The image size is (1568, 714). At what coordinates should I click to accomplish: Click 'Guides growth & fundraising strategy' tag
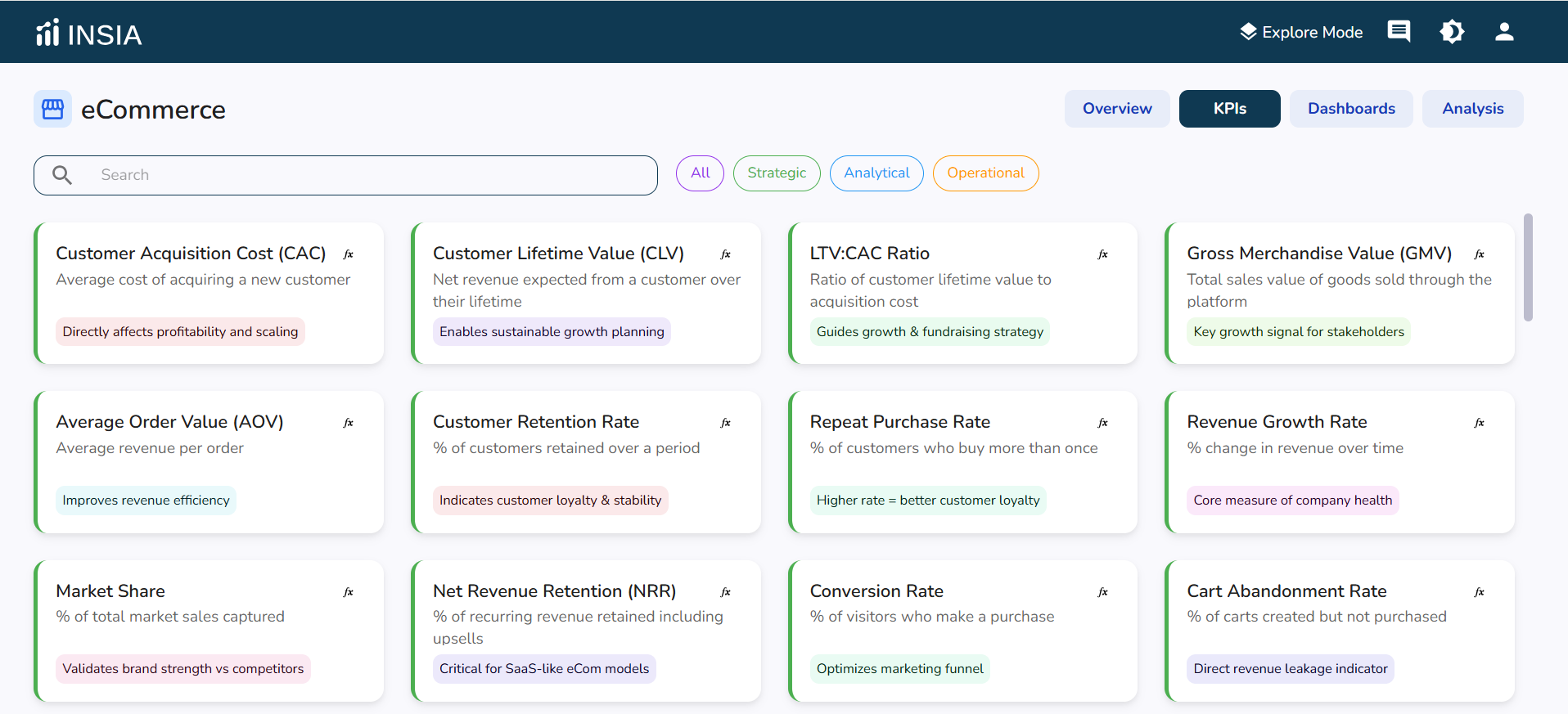[930, 331]
